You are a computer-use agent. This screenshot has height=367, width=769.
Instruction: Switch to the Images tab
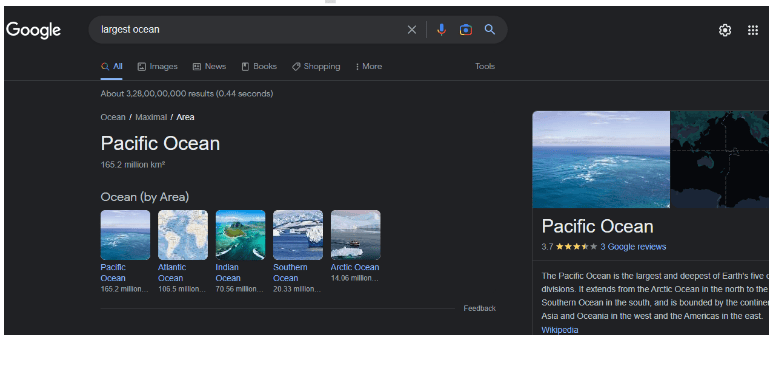click(x=157, y=66)
